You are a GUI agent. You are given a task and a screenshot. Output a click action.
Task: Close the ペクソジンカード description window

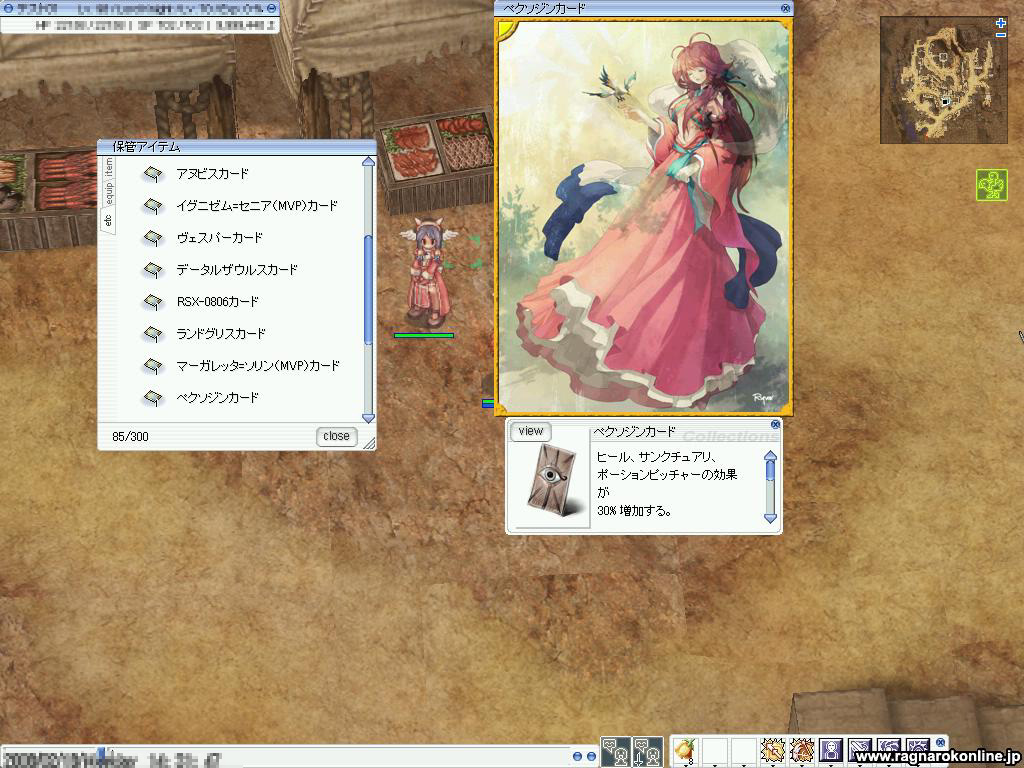point(775,424)
